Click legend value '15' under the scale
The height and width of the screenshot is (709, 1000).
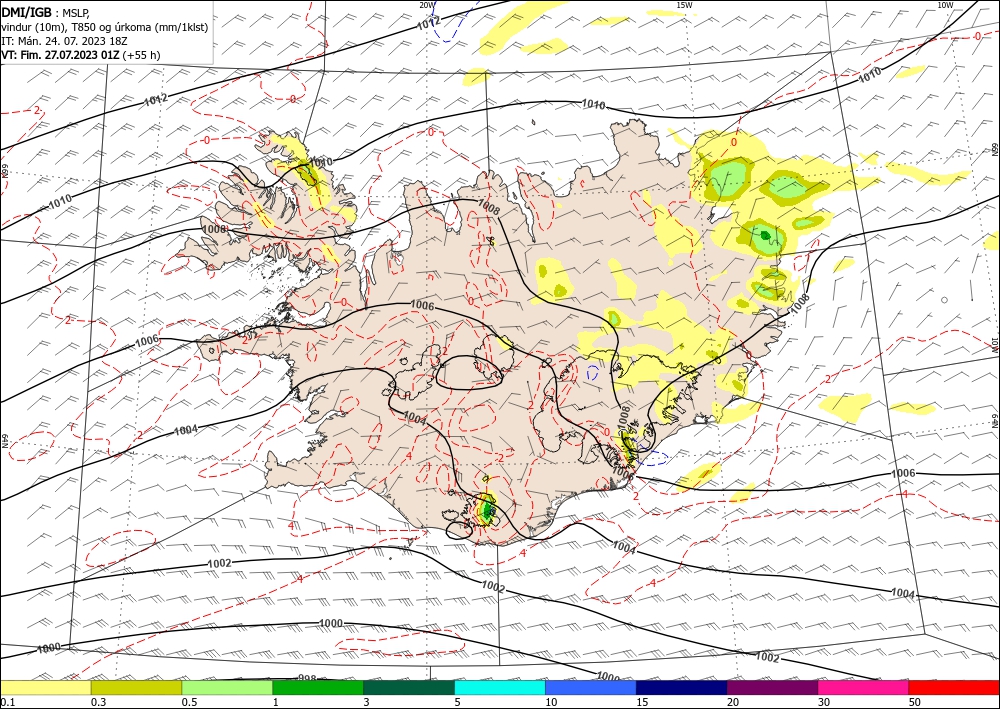click(x=642, y=702)
